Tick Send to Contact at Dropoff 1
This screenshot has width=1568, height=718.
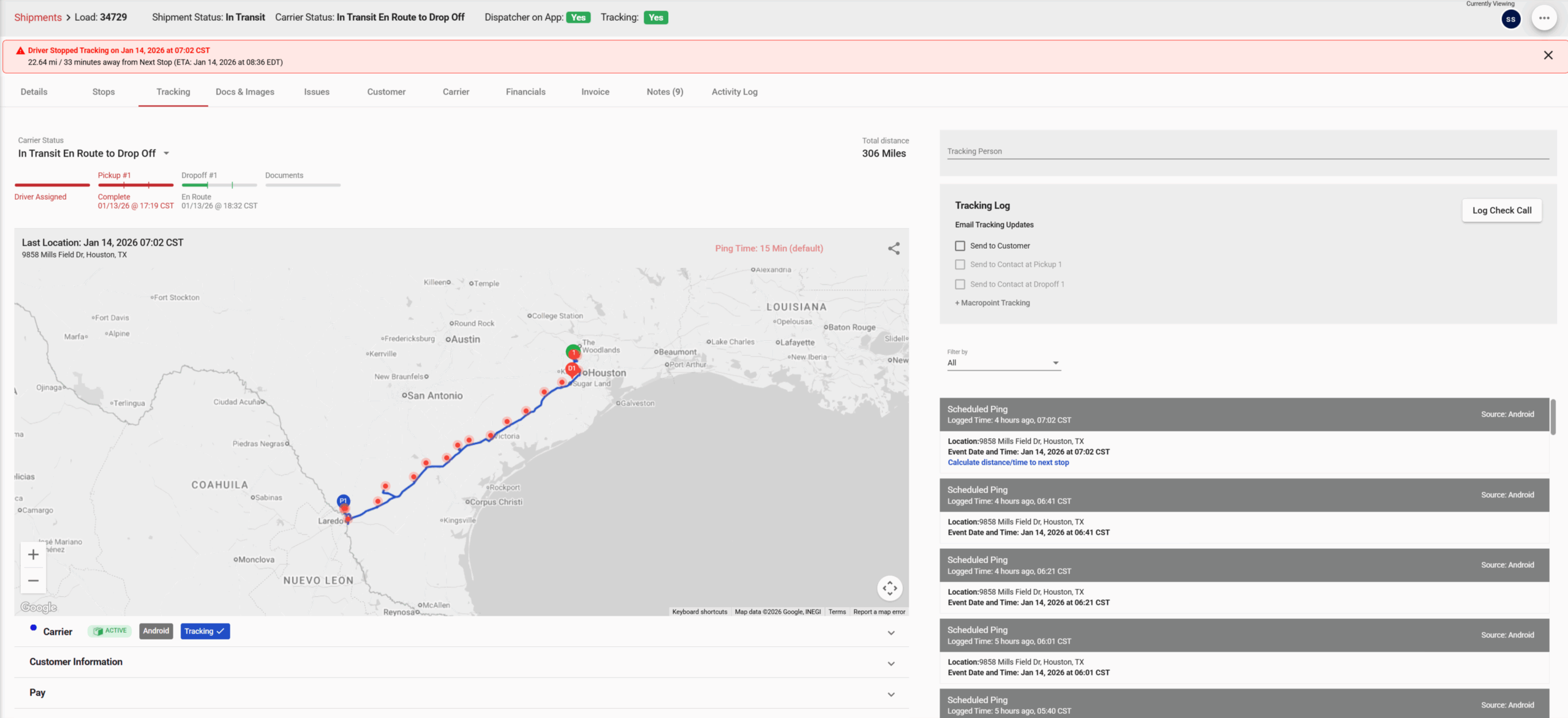[960, 284]
